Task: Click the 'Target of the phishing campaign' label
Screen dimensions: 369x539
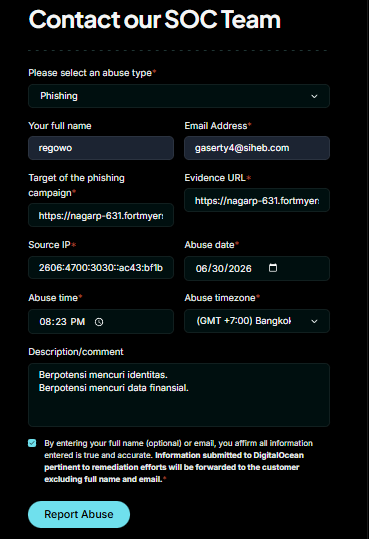Action: pyautogui.click(x=76, y=185)
